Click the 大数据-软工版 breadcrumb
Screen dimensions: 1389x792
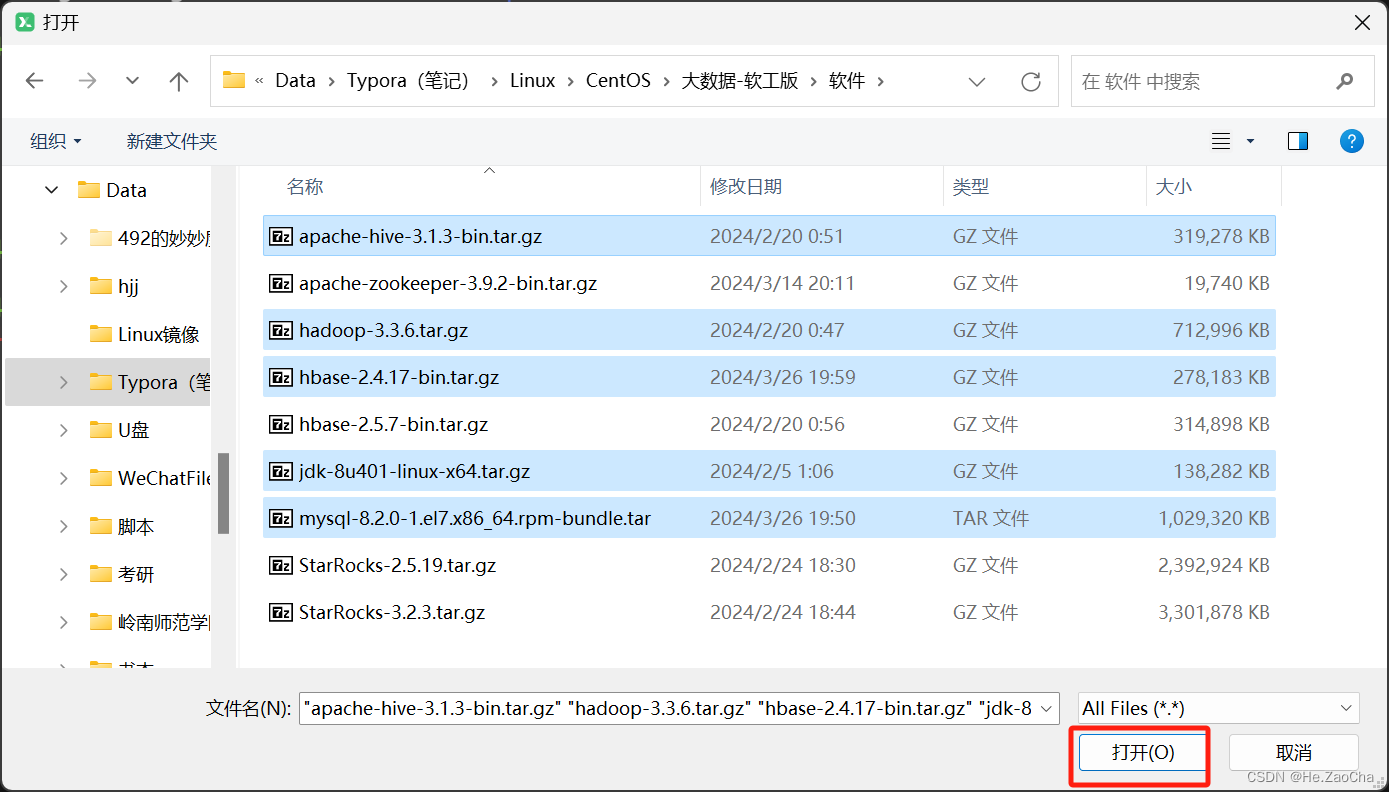pos(740,81)
